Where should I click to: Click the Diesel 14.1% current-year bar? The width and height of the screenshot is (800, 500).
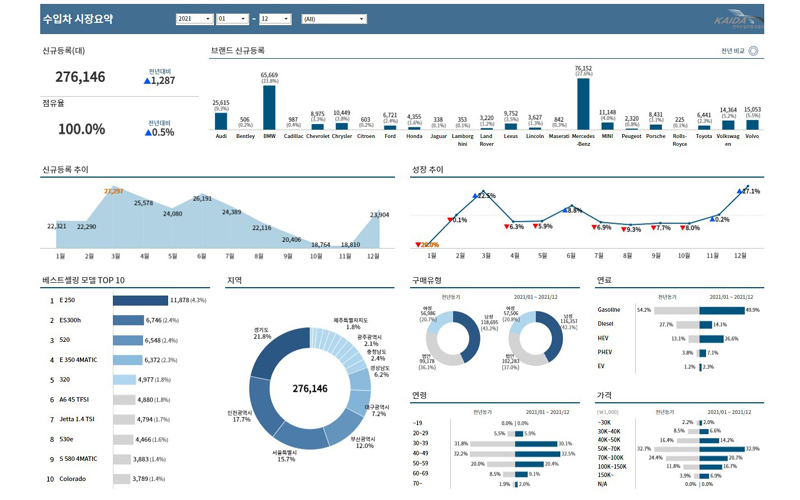[706, 324]
